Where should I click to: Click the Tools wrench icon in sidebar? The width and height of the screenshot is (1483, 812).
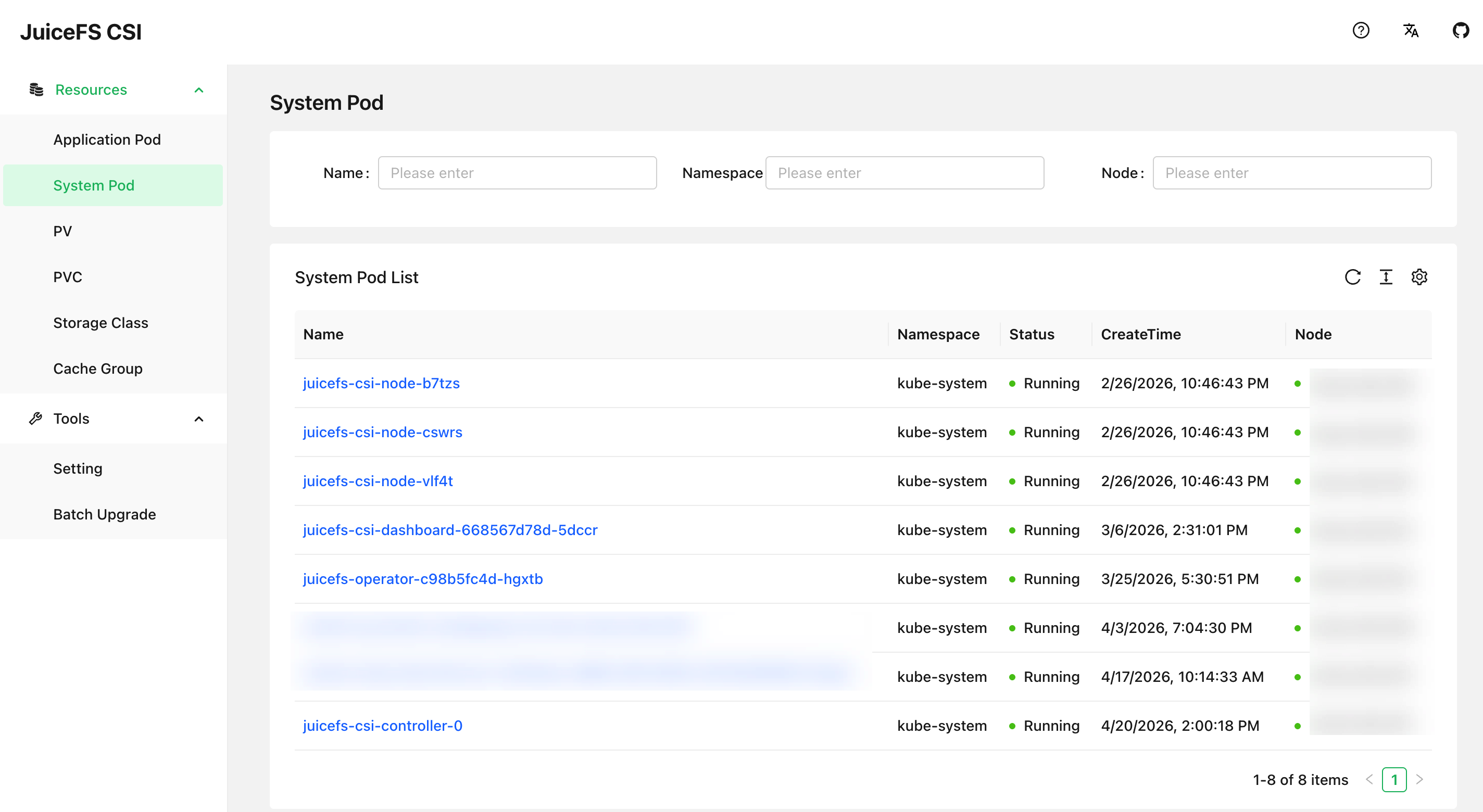tap(36, 418)
